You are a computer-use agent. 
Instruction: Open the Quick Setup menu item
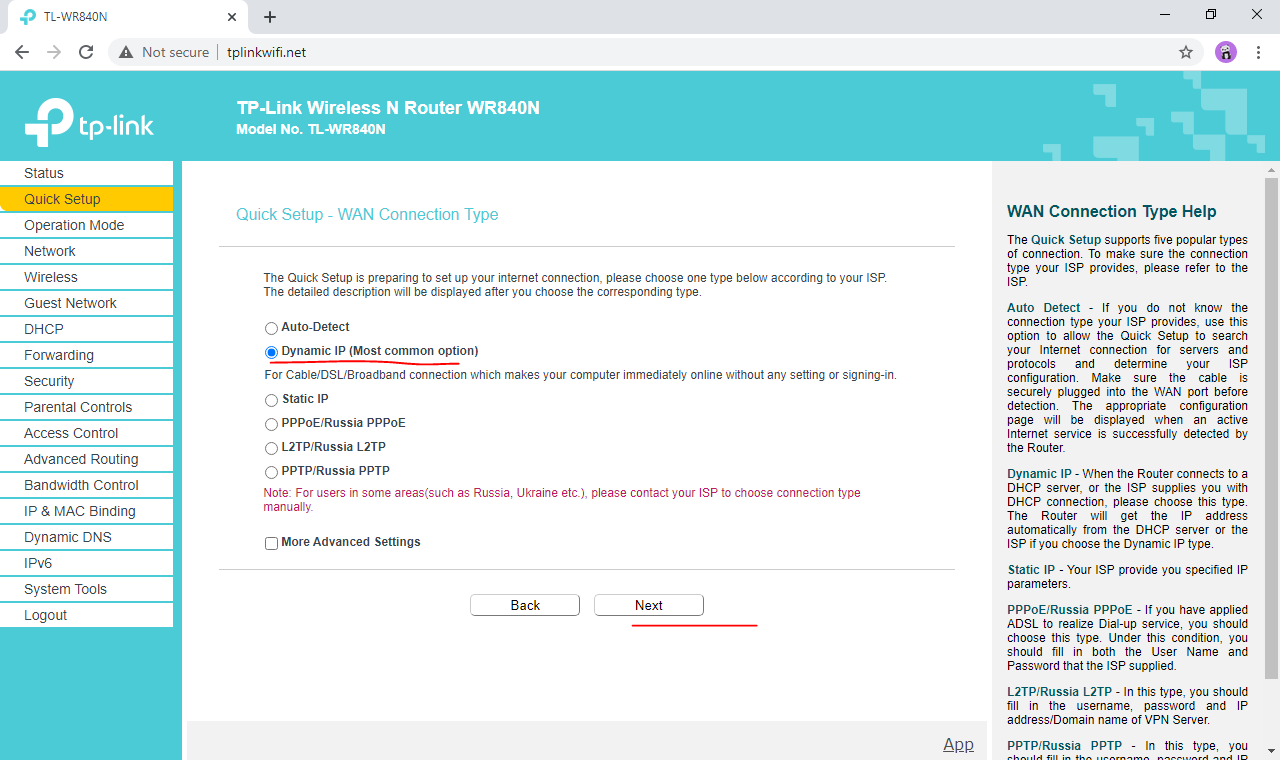click(86, 199)
